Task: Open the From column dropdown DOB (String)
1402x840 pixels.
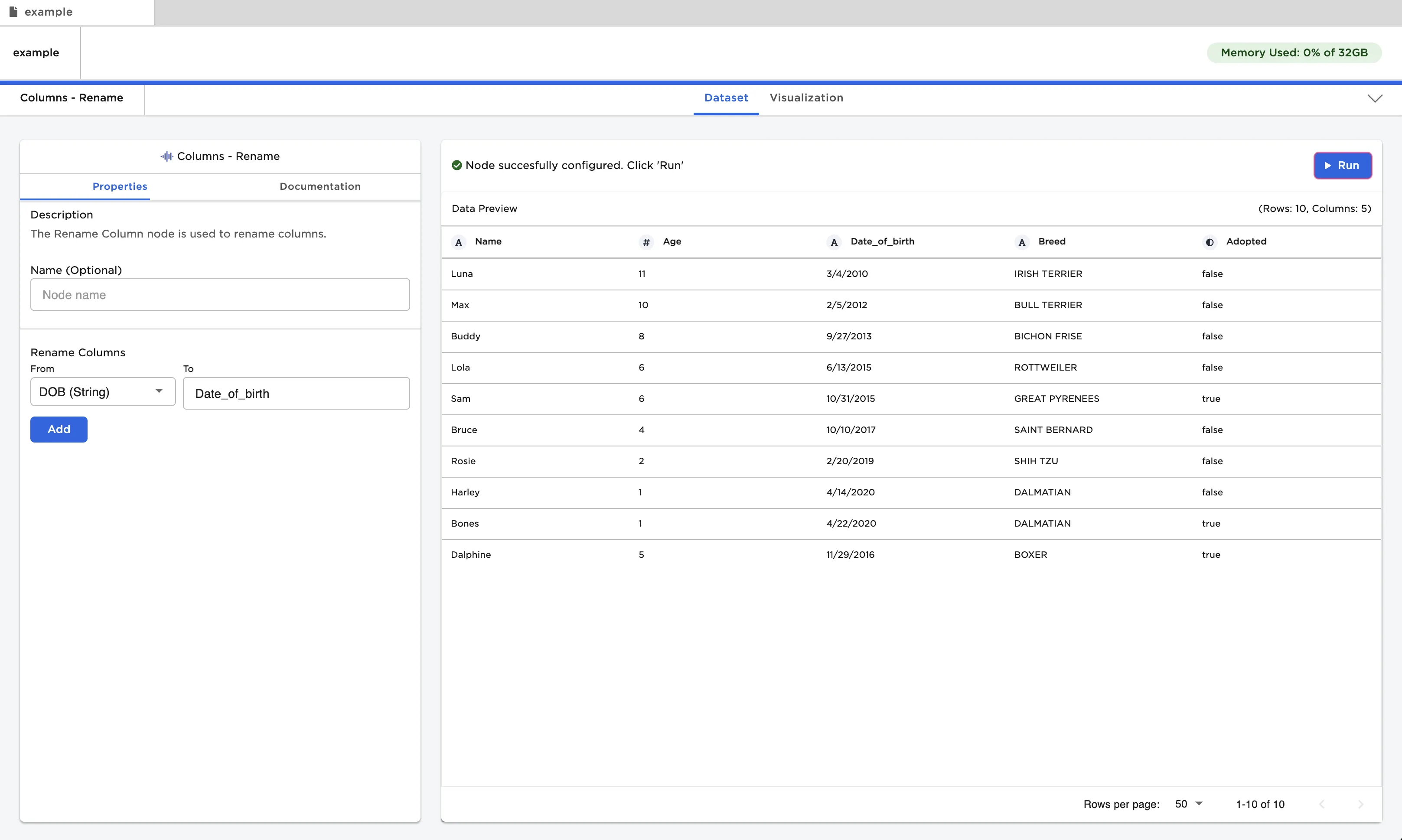Action: (102, 392)
